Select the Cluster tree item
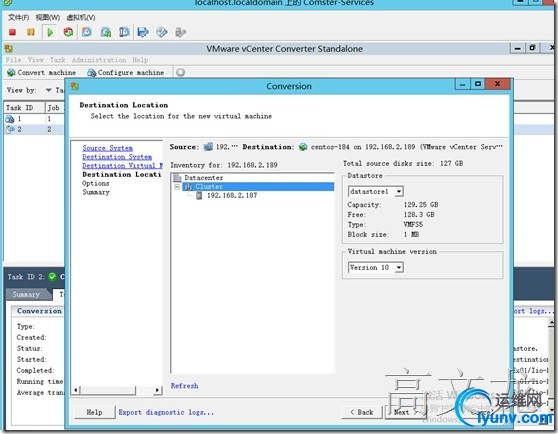558x434 pixels. tap(209, 186)
